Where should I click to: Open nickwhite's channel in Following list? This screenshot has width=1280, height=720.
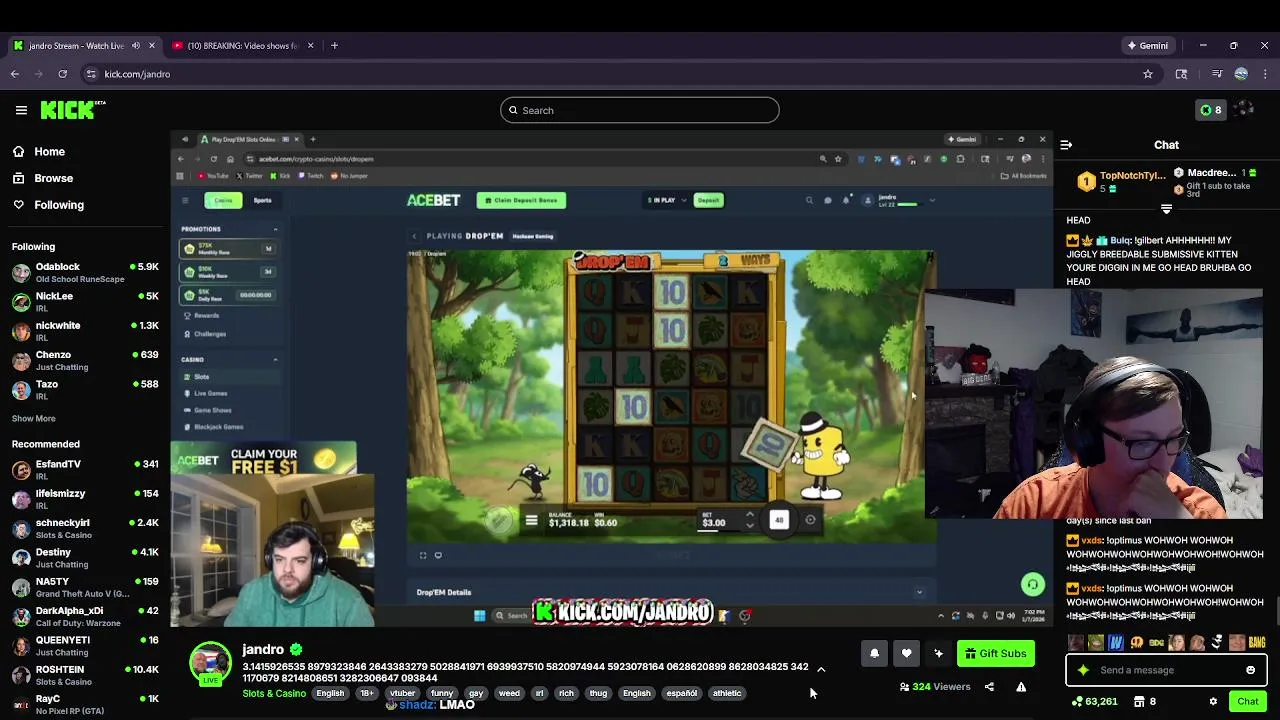[85, 330]
